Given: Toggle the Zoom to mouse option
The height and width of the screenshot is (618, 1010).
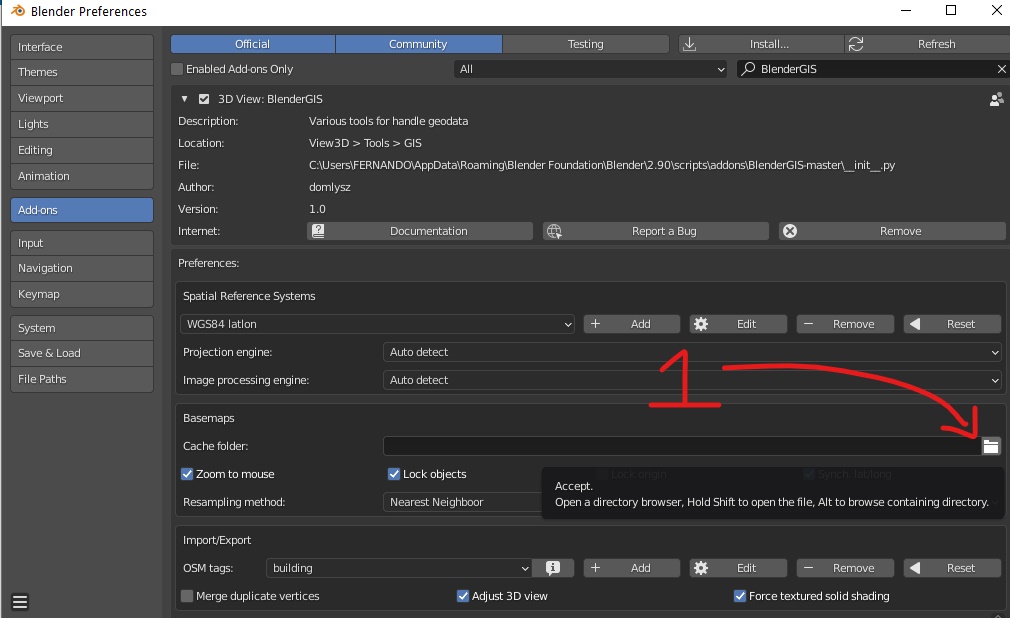Looking at the screenshot, I should pos(187,474).
